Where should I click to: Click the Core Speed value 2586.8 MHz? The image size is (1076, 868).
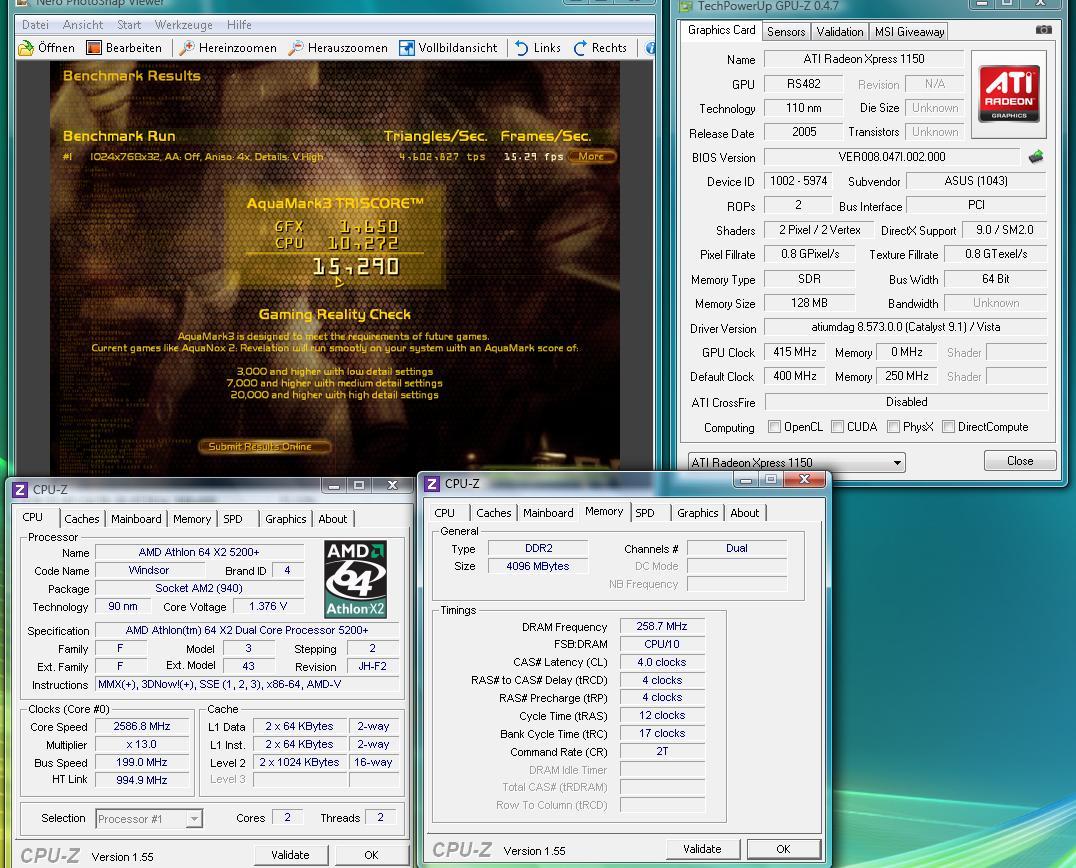[x=142, y=727]
